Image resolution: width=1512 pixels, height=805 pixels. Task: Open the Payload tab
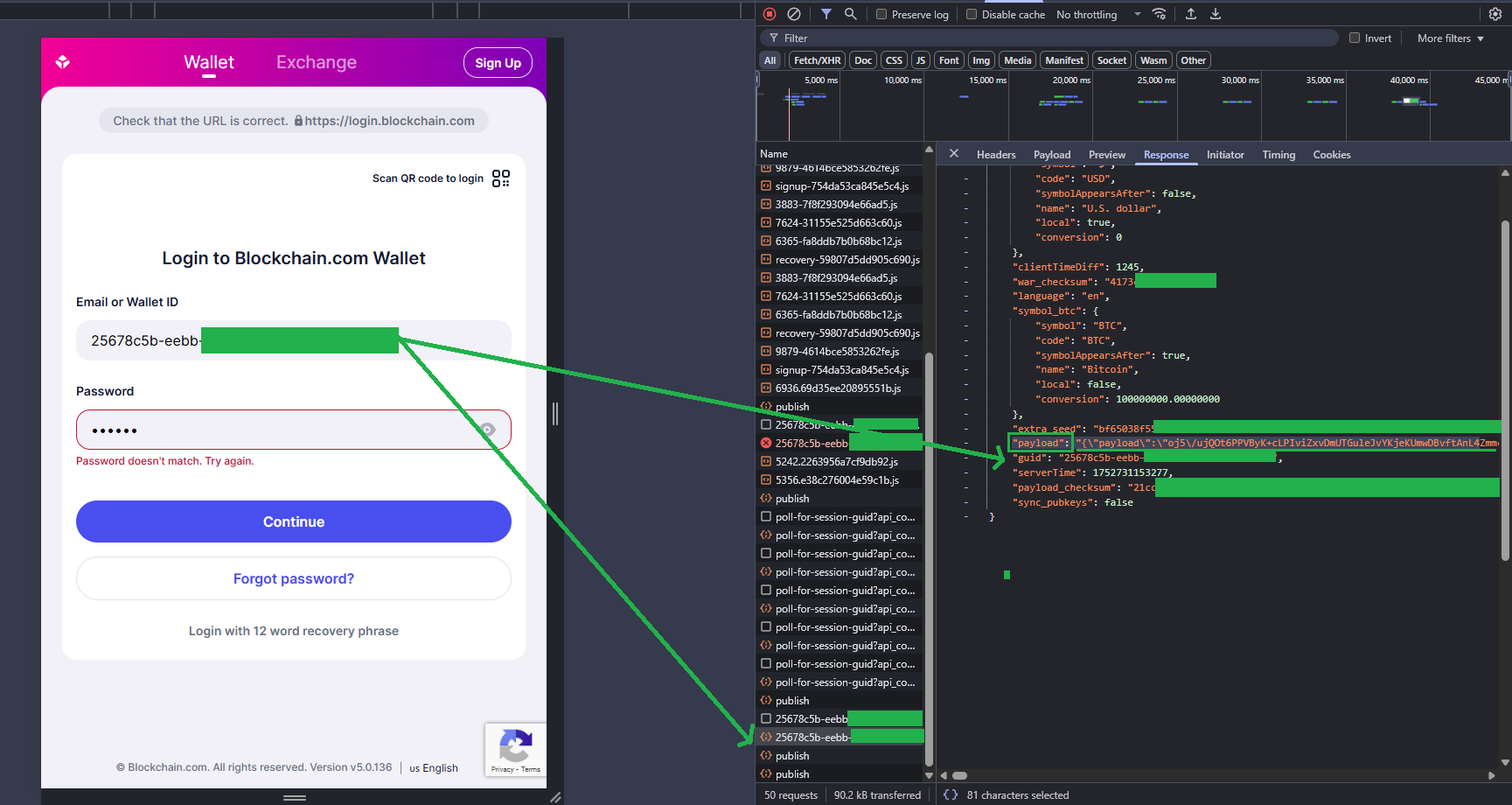(1052, 155)
